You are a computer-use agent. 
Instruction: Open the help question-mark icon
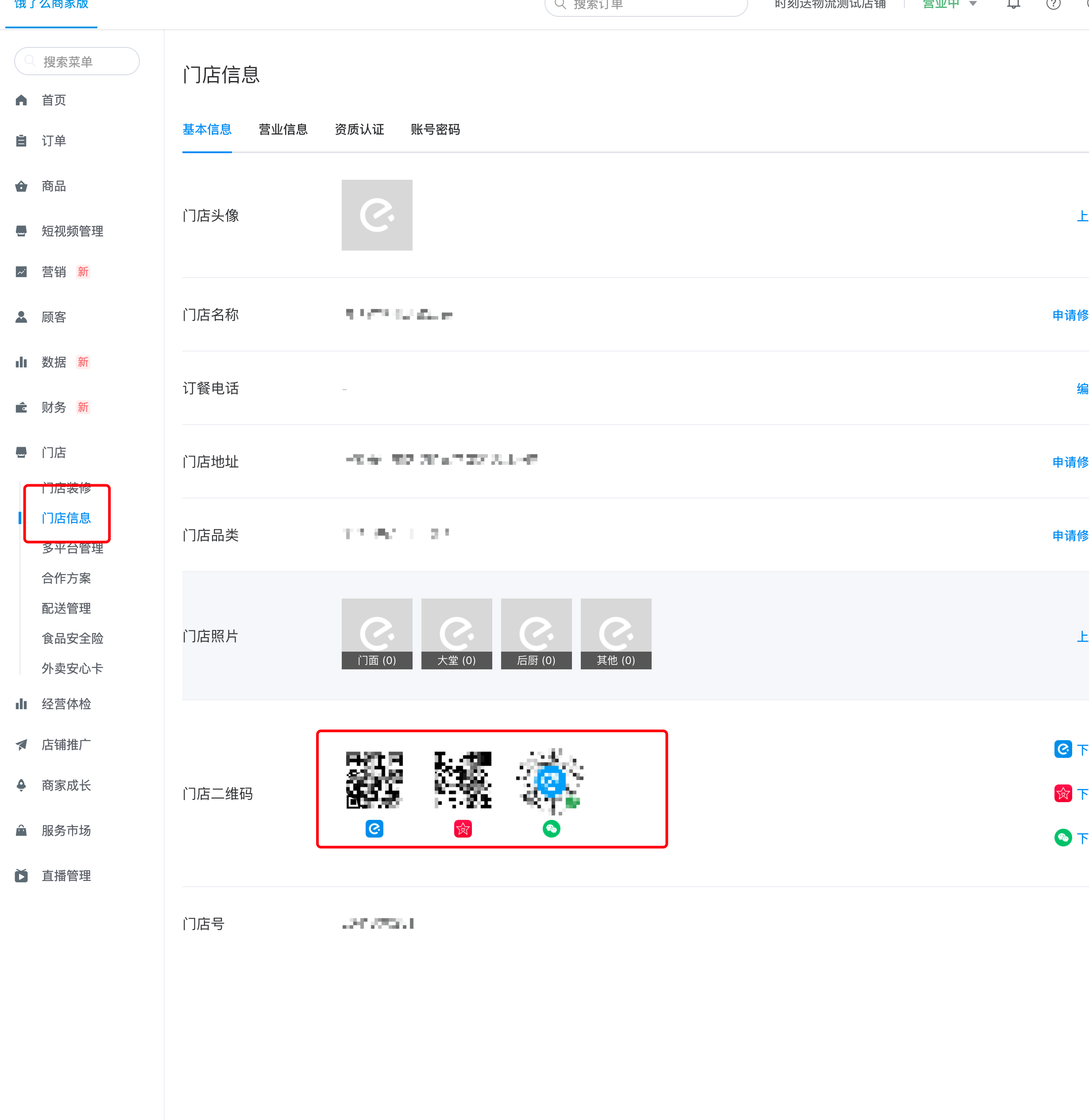point(1054,4)
